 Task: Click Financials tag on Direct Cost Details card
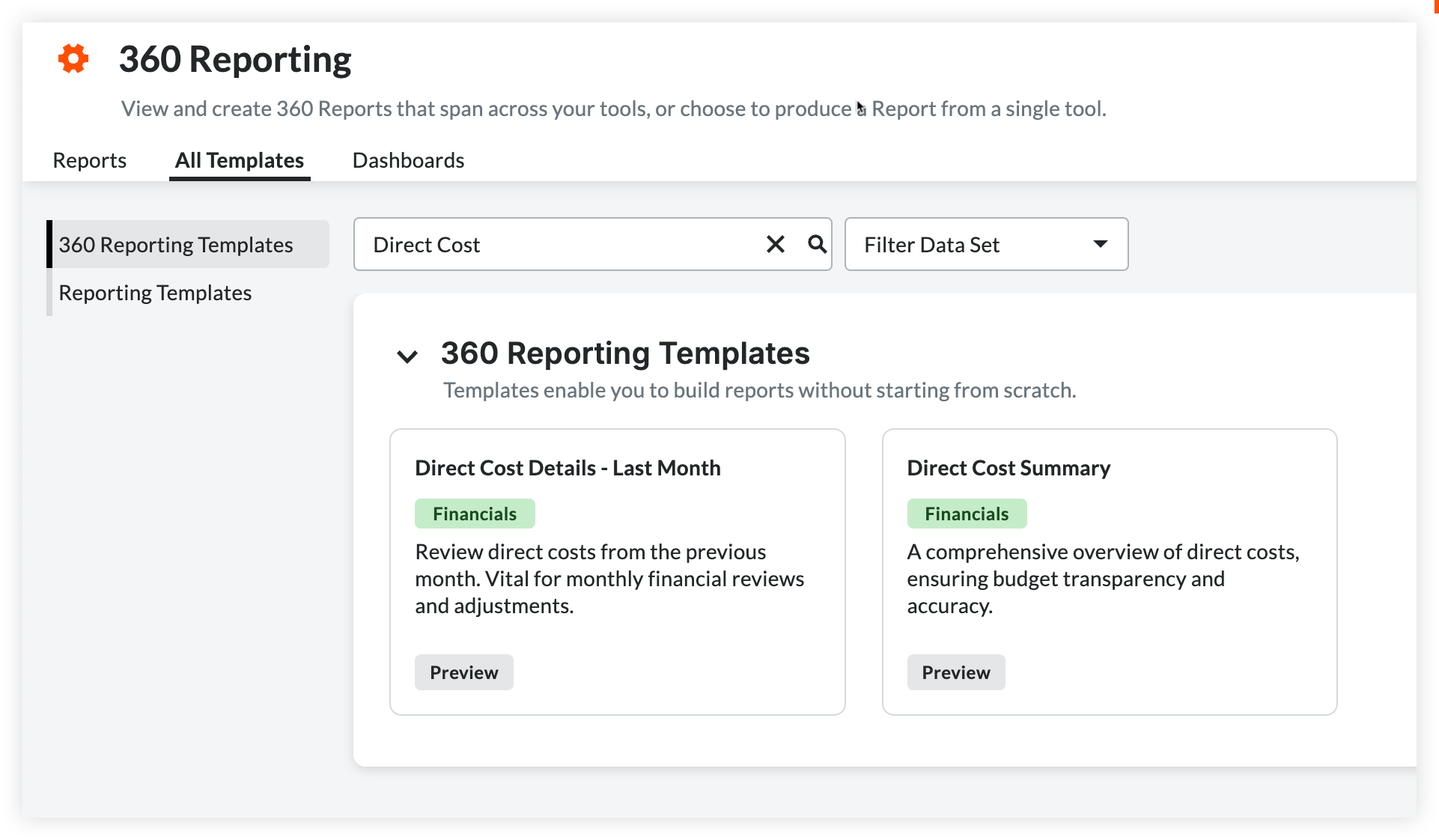pos(475,514)
